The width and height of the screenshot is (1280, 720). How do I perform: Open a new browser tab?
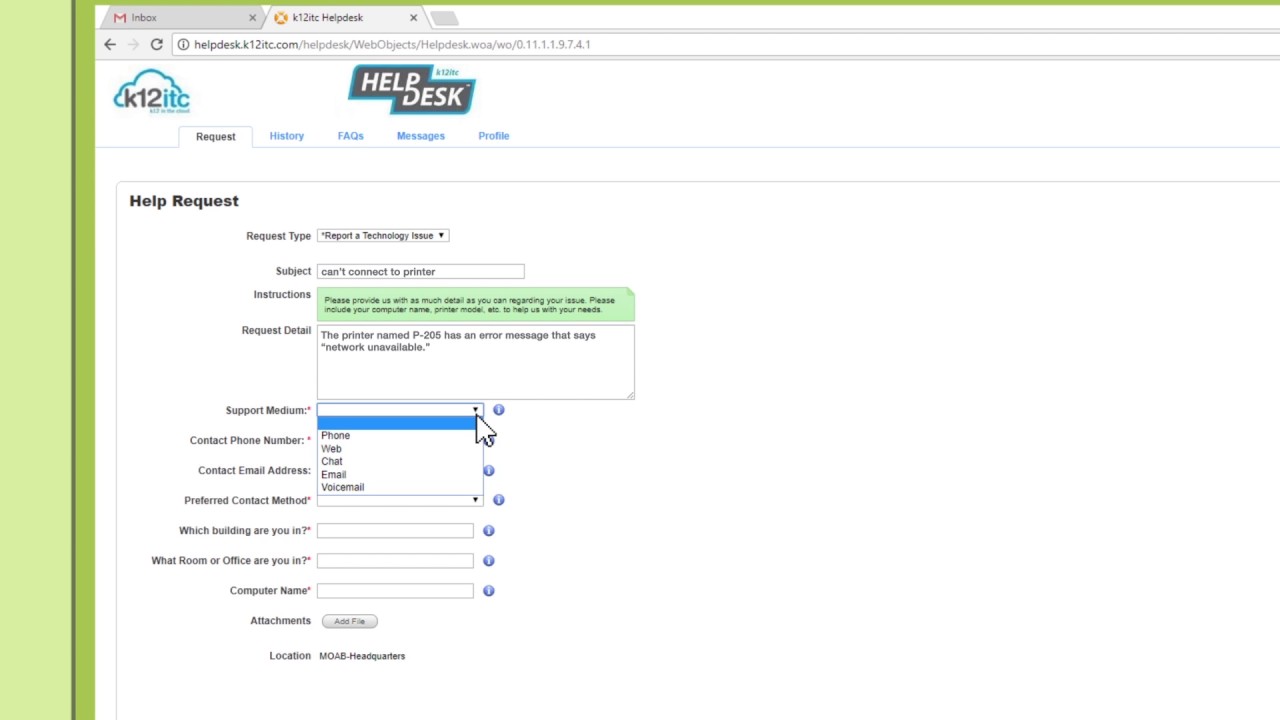pyautogui.click(x=444, y=18)
